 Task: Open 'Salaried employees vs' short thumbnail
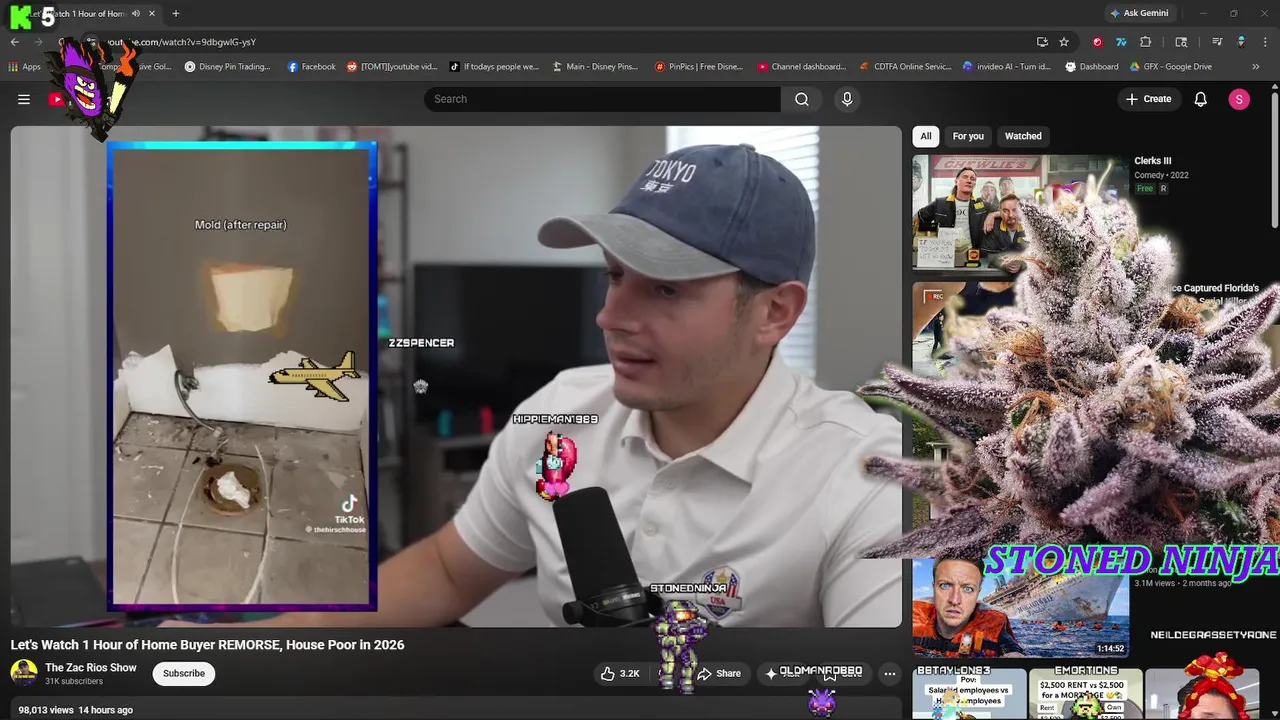pyautogui.click(x=969, y=694)
